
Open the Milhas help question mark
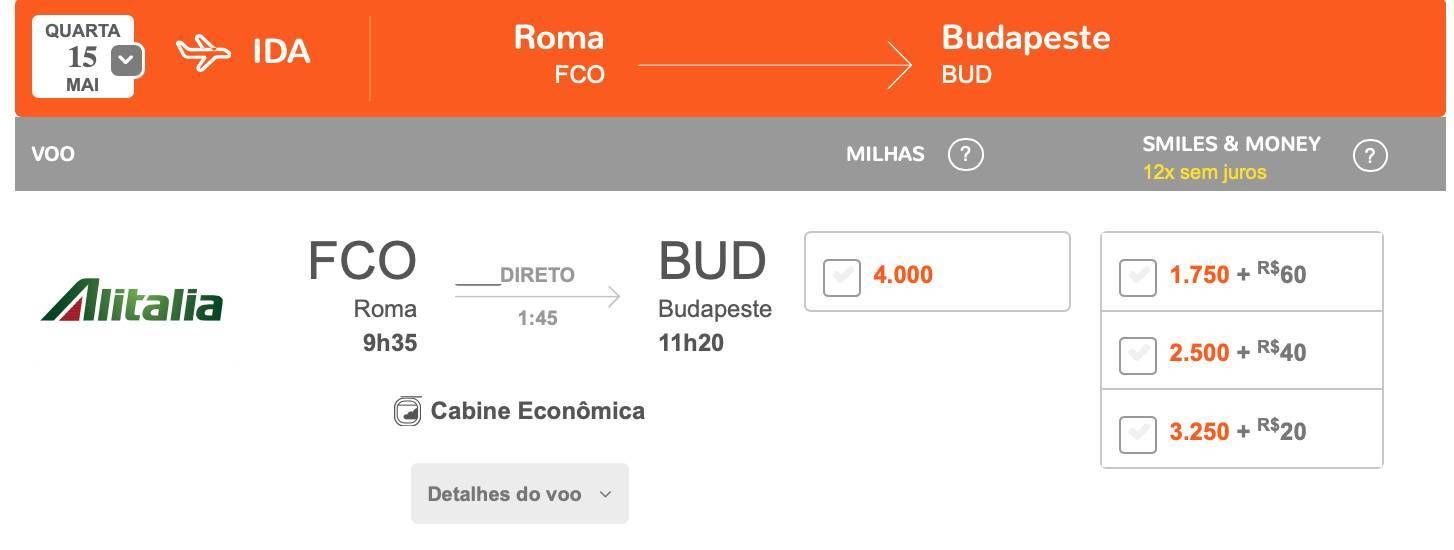point(965,154)
